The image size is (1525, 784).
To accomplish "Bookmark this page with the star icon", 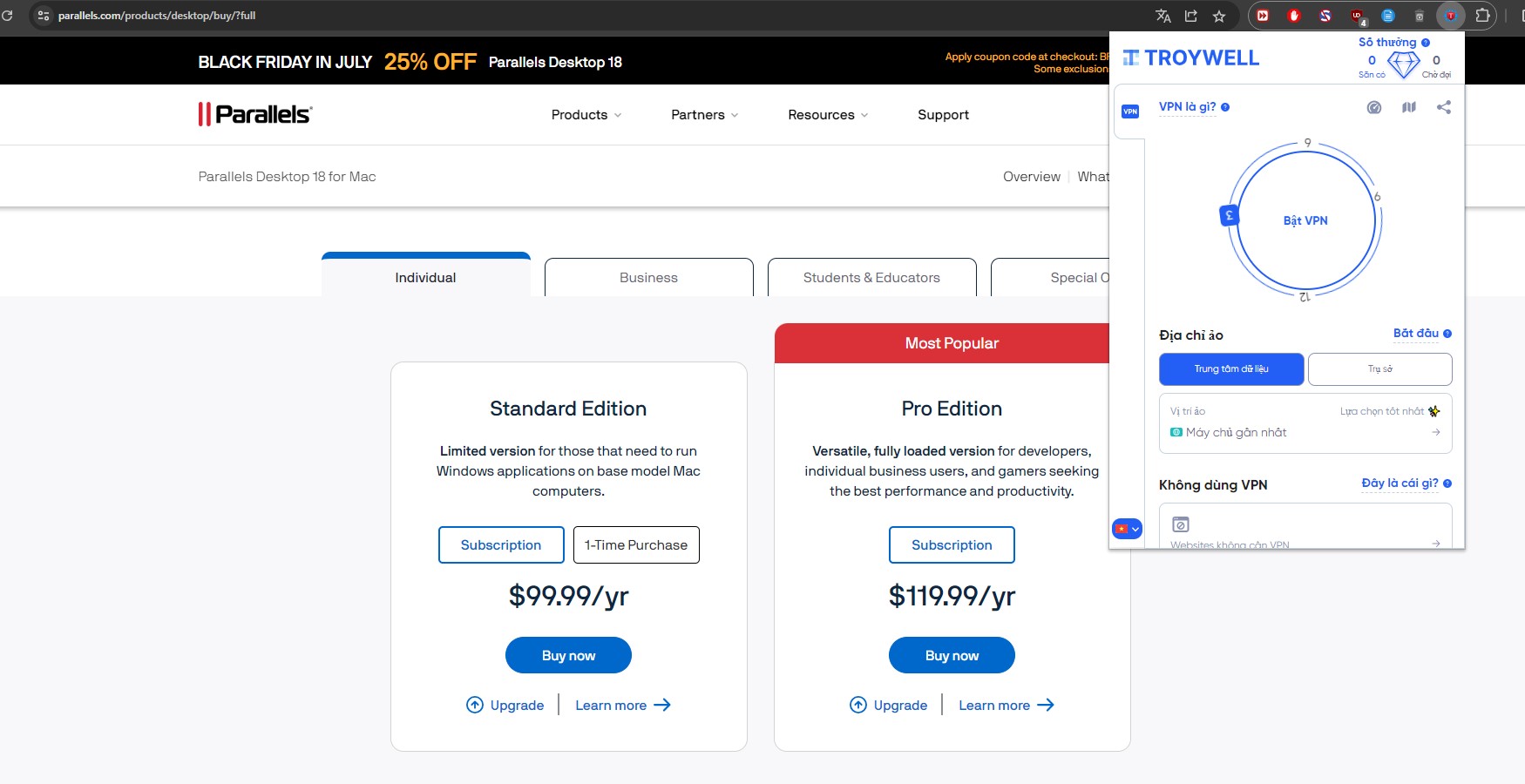I will click(1219, 16).
